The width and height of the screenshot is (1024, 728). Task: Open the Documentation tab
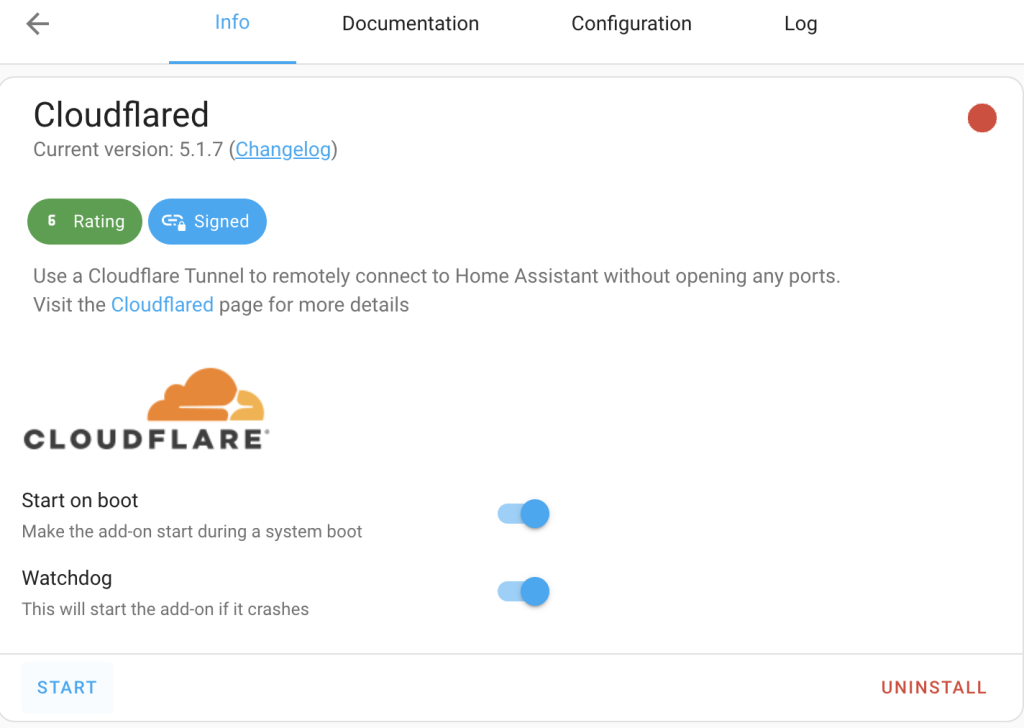[410, 24]
